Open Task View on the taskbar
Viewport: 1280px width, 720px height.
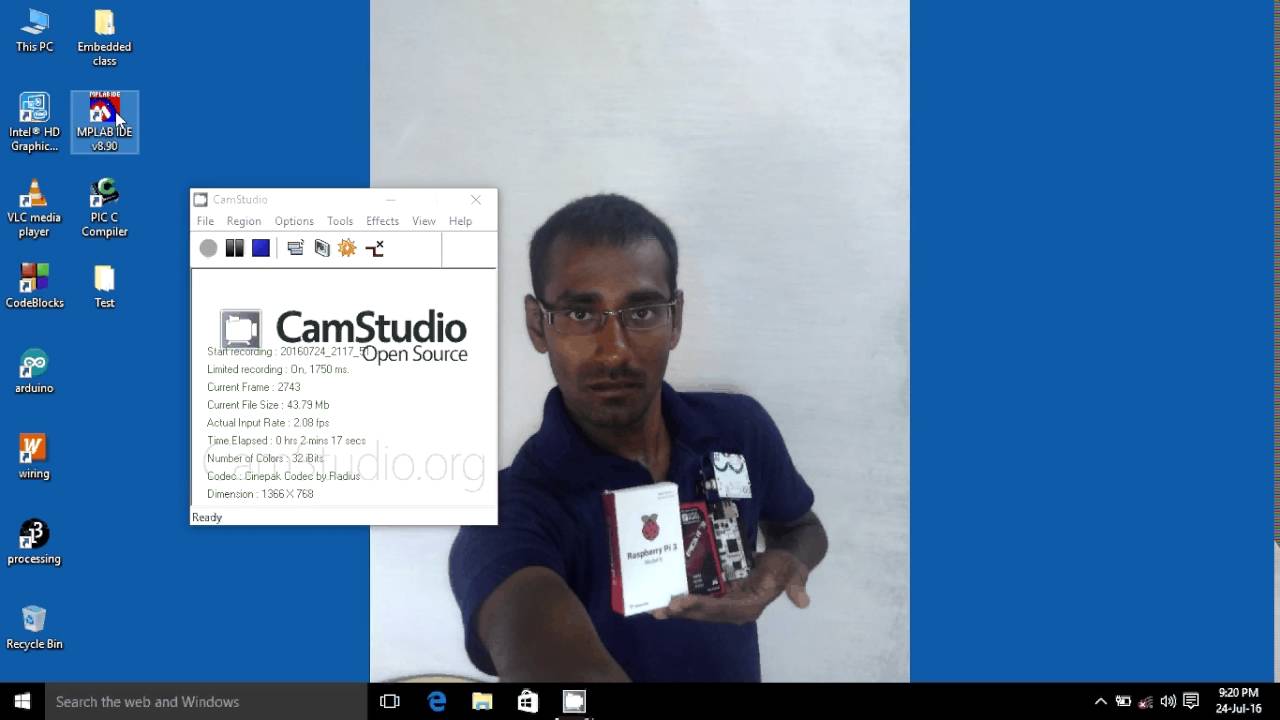point(390,701)
